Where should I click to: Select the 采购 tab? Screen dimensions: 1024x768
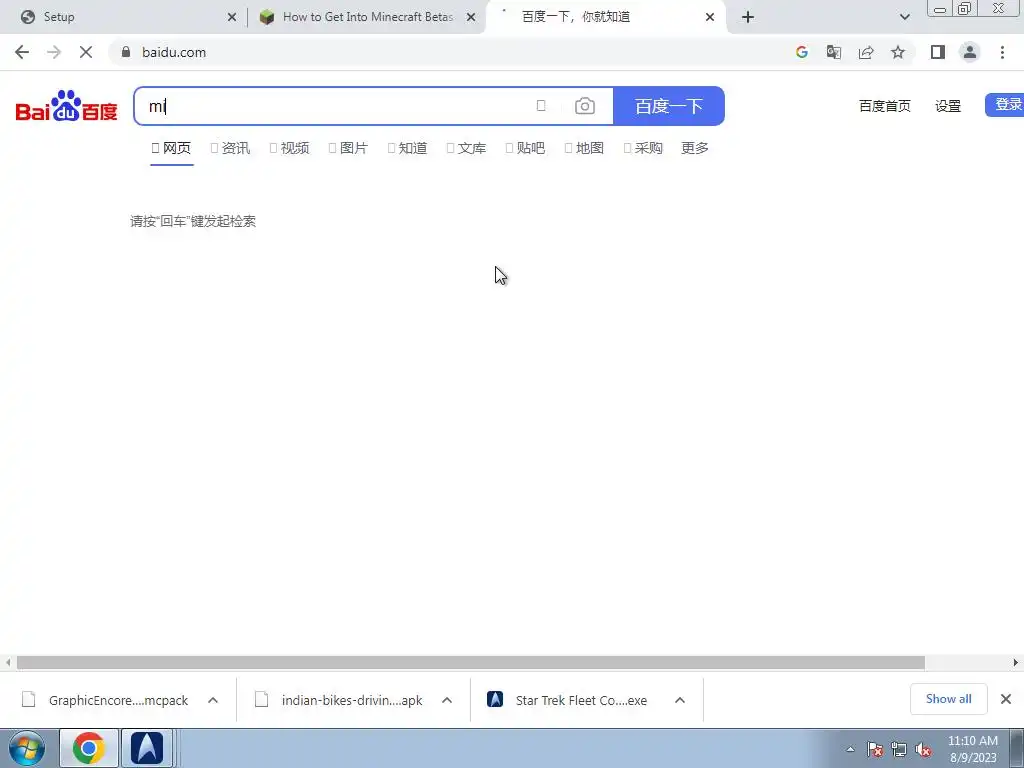[643, 148]
